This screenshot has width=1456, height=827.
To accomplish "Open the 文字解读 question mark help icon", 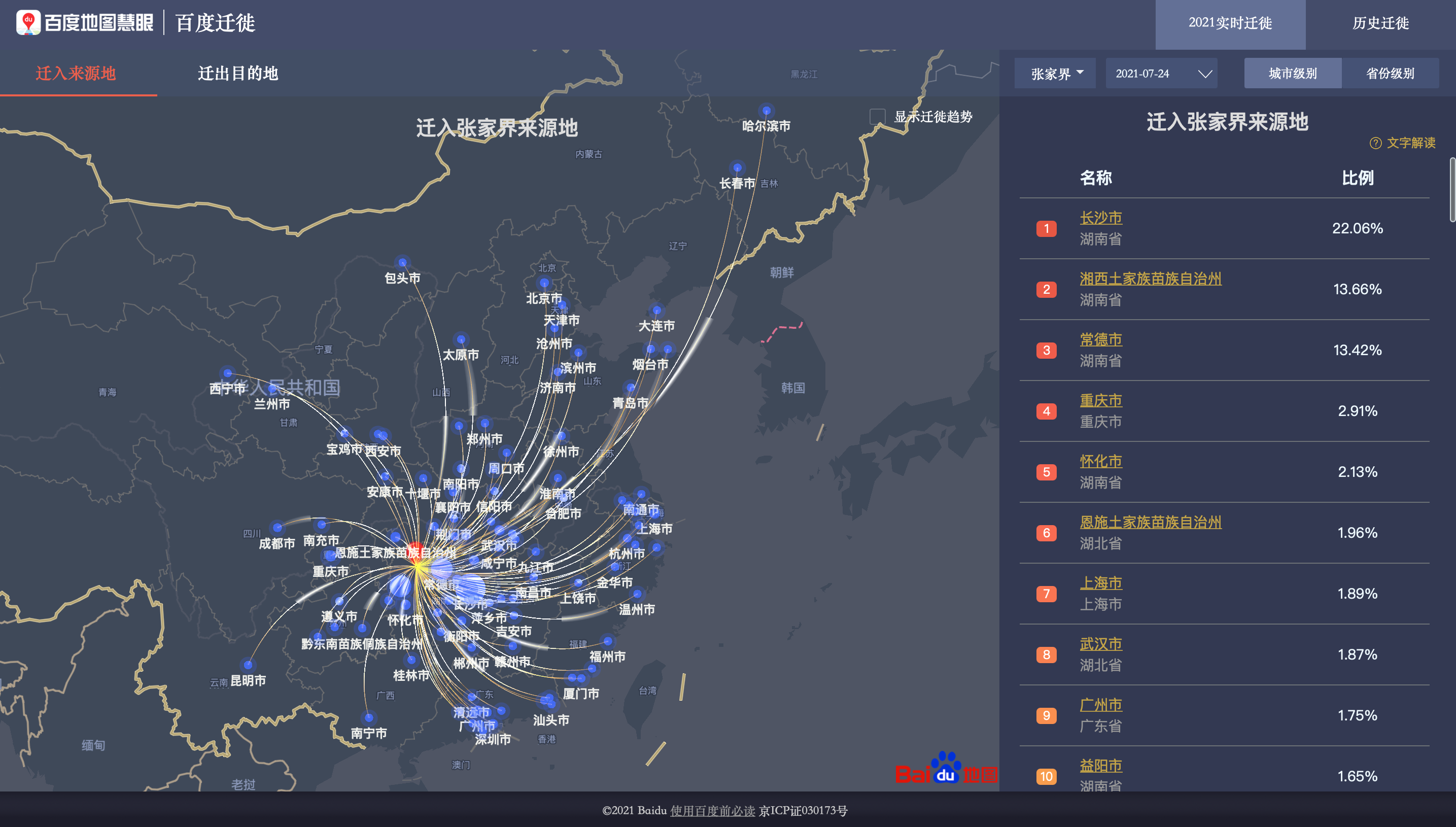I will 1375,143.
